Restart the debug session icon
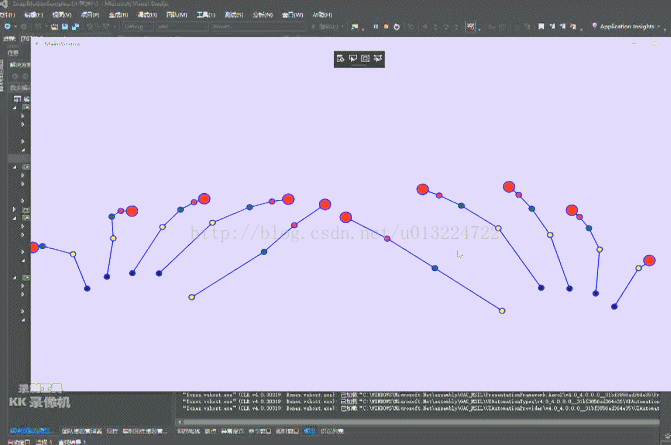The height and width of the screenshot is (445, 671). click(x=397, y=27)
